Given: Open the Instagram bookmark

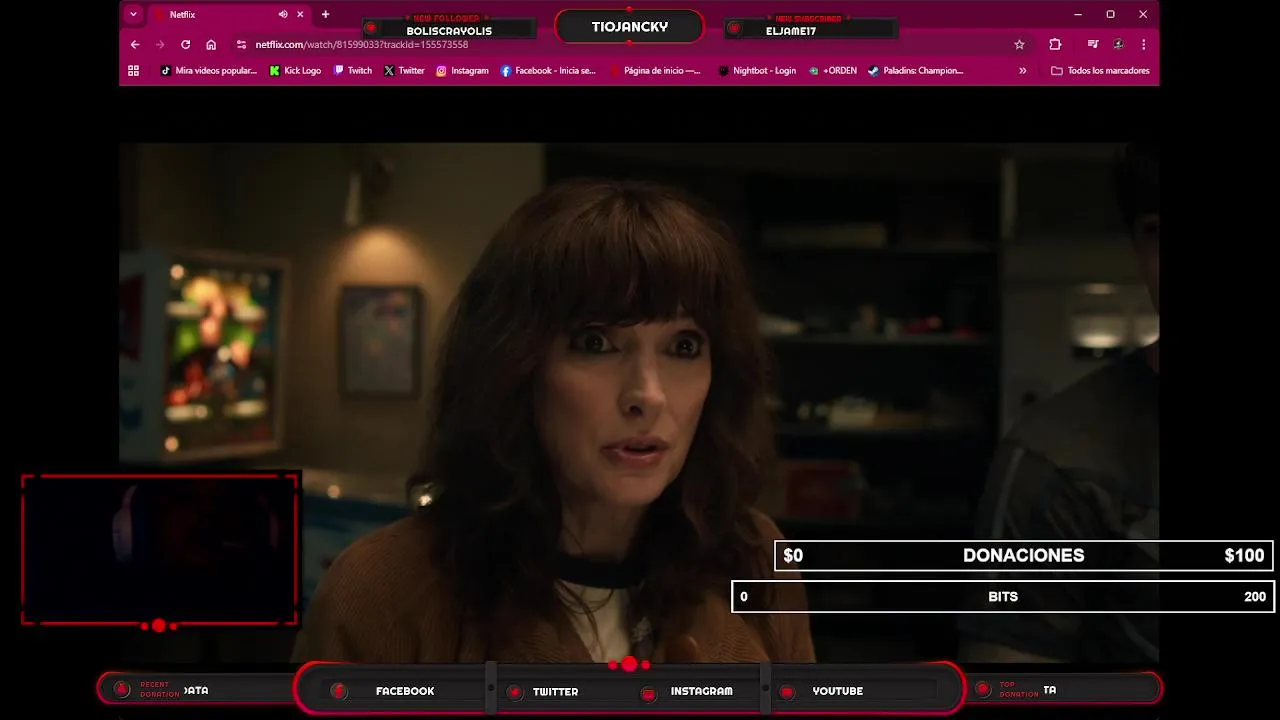Looking at the screenshot, I should pos(462,71).
